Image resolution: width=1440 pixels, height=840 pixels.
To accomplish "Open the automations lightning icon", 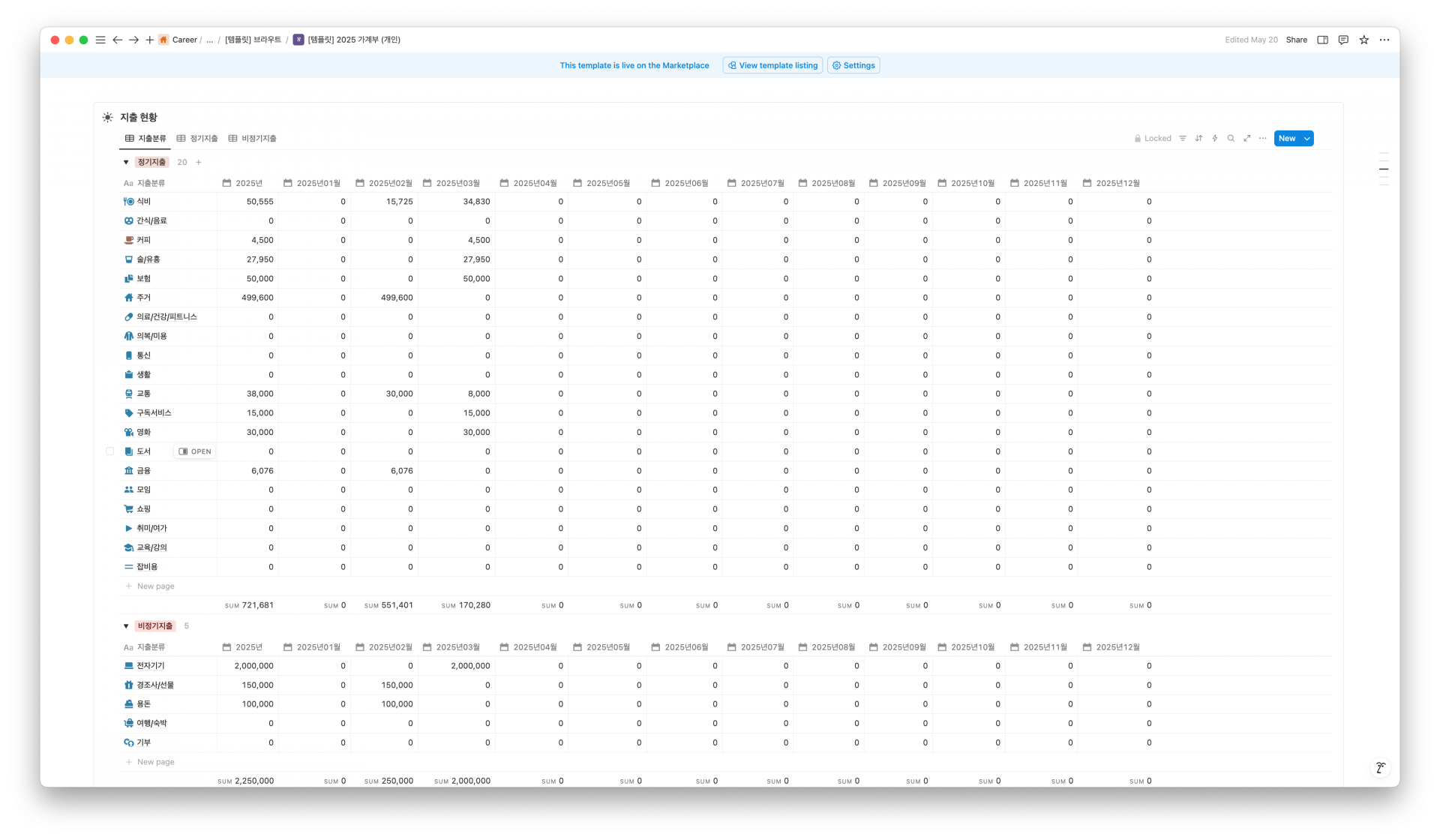I will pyautogui.click(x=1215, y=138).
